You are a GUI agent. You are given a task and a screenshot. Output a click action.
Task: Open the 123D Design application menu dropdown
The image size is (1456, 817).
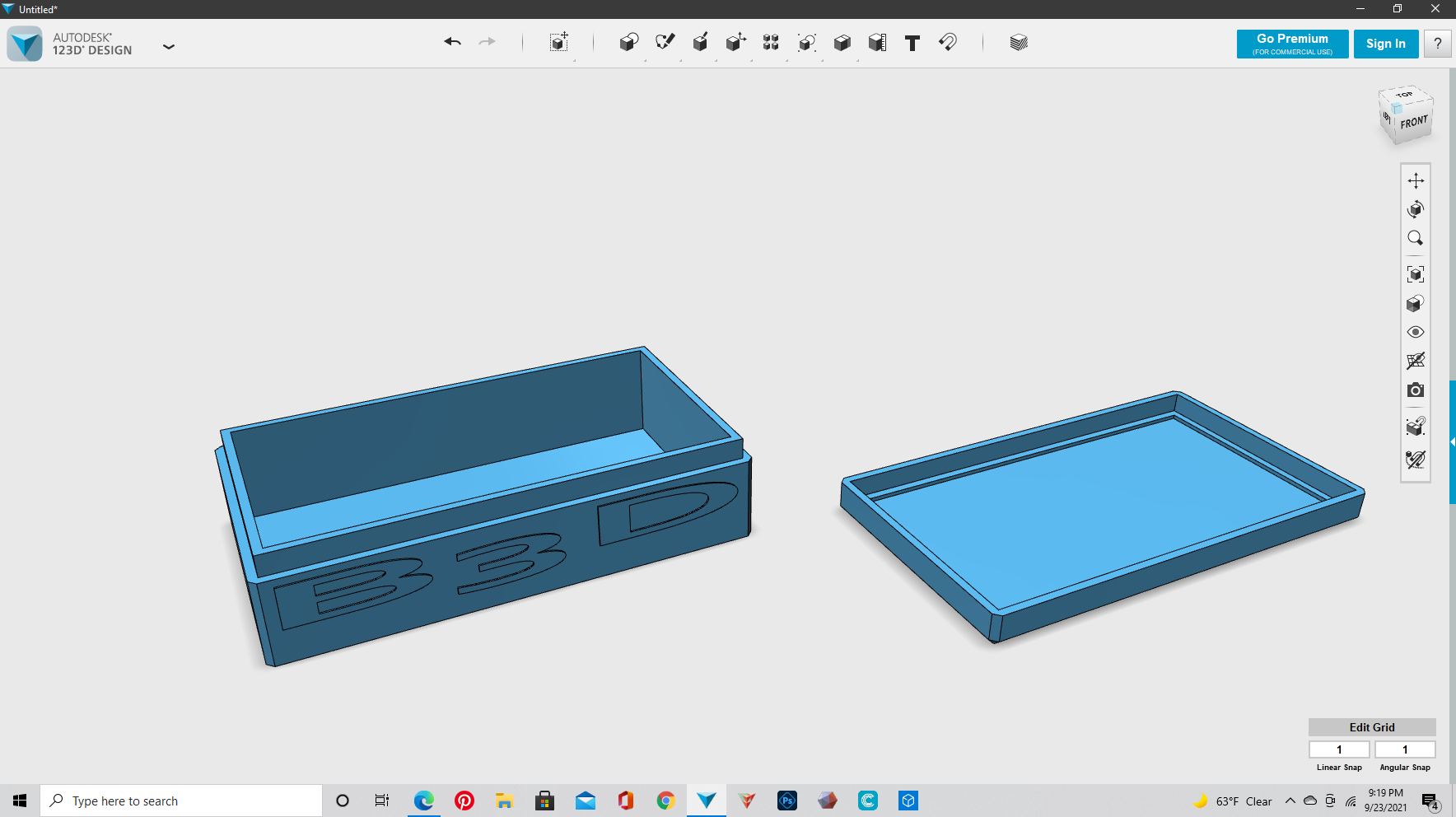(169, 47)
